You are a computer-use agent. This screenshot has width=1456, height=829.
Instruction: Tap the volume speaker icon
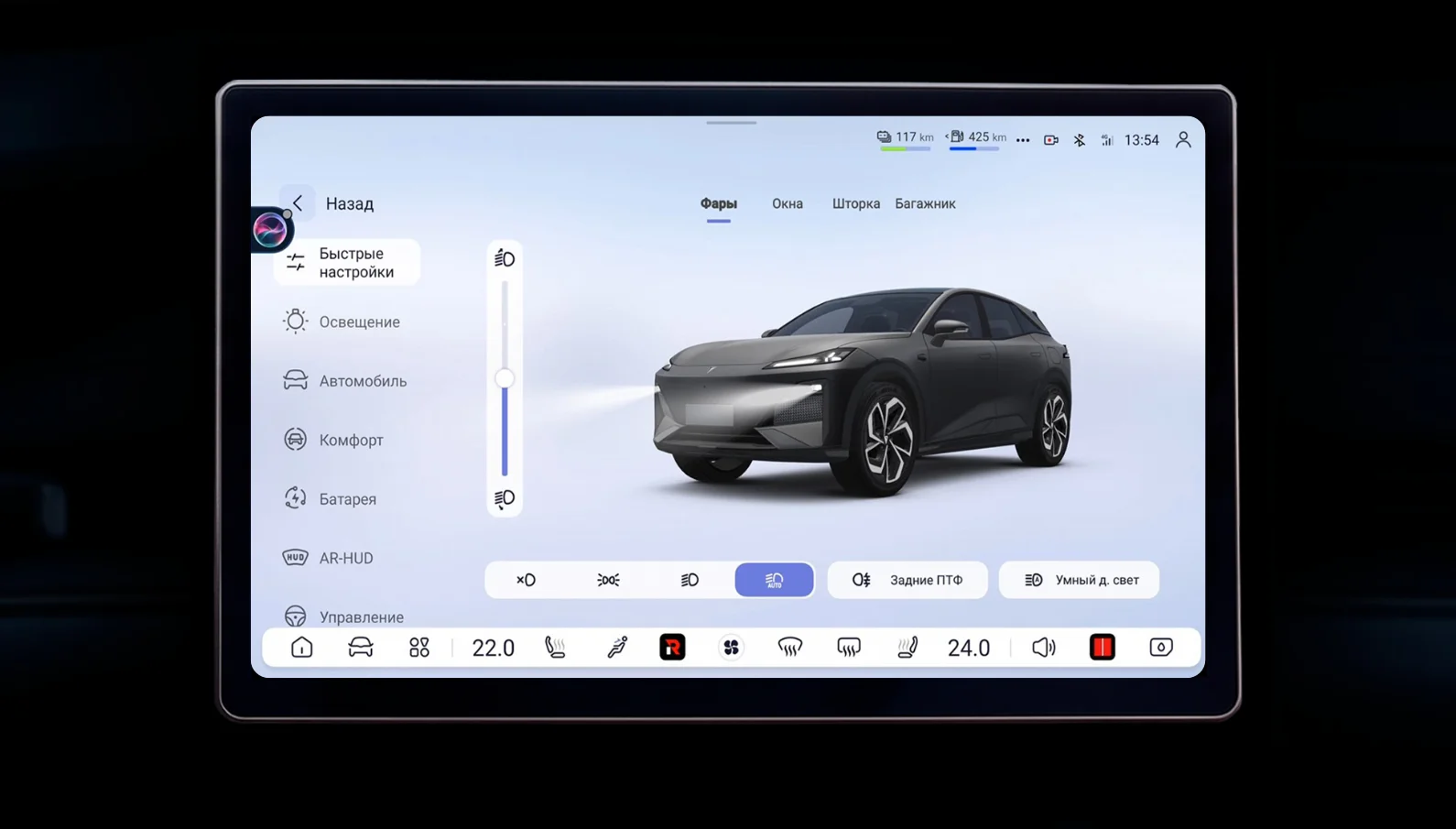[x=1044, y=648]
